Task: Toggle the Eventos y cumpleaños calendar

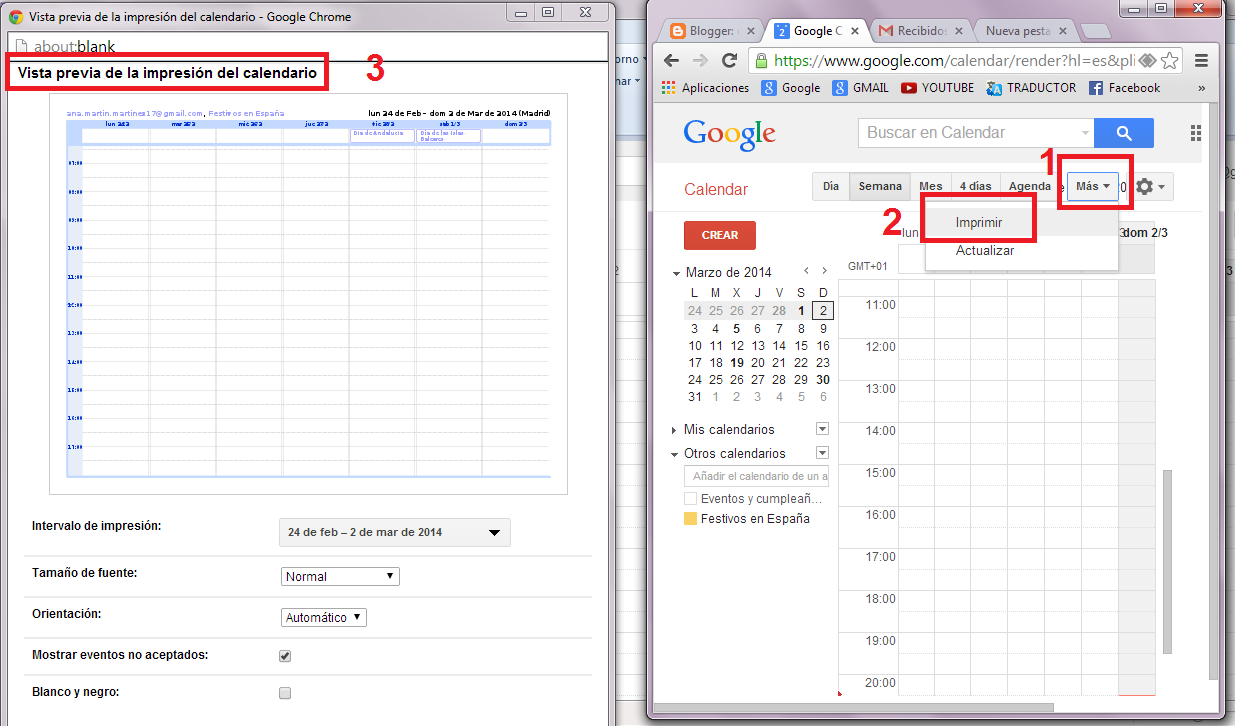Action: (690, 498)
